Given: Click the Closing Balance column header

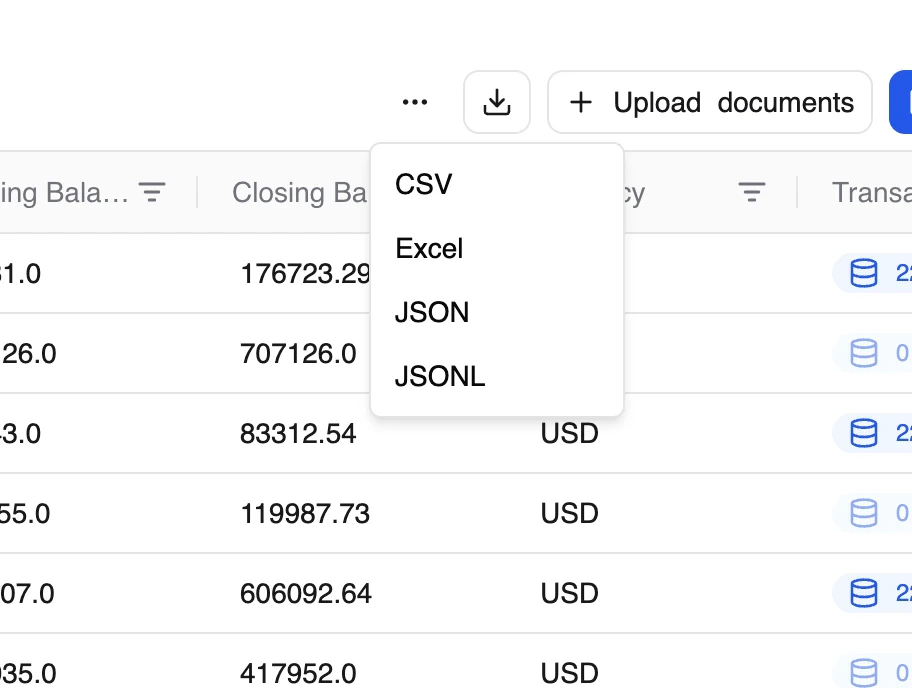Looking at the screenshot, I should point(300,192).
